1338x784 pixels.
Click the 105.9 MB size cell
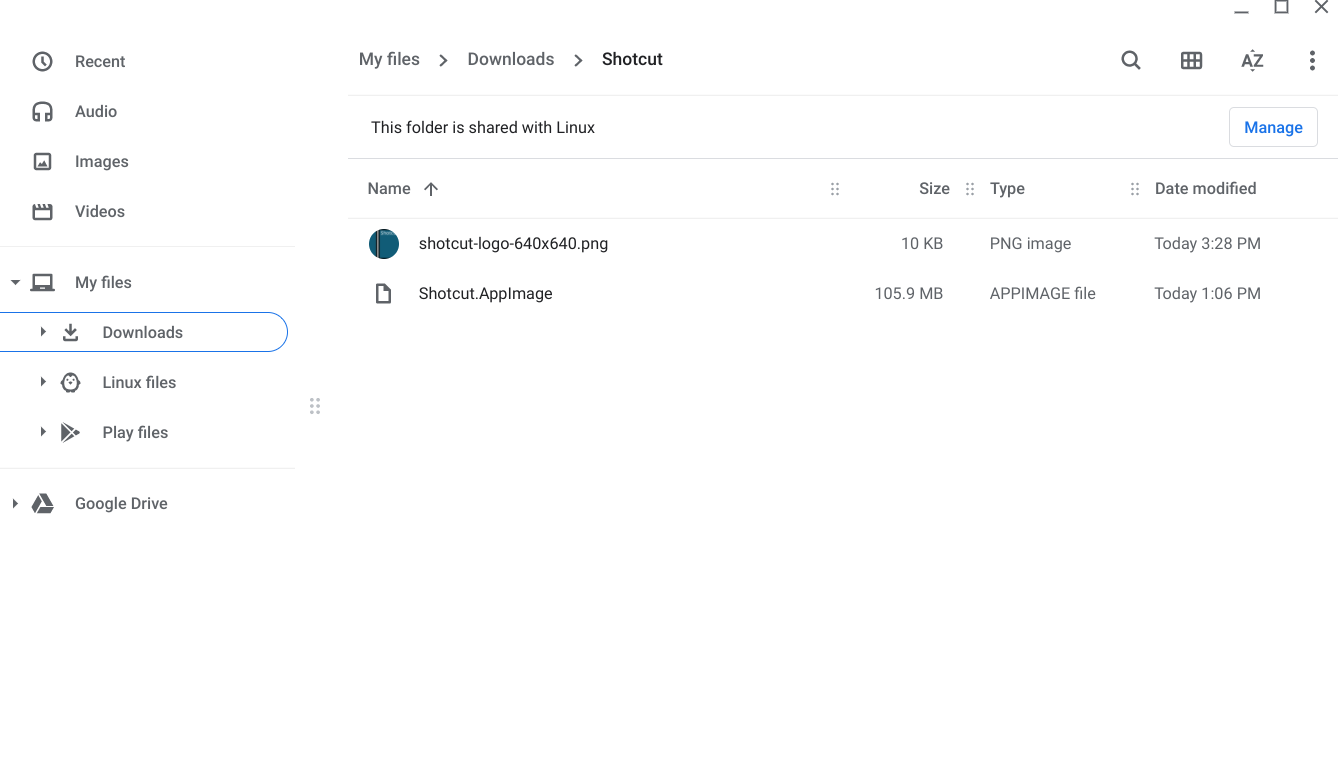(909, 294)
